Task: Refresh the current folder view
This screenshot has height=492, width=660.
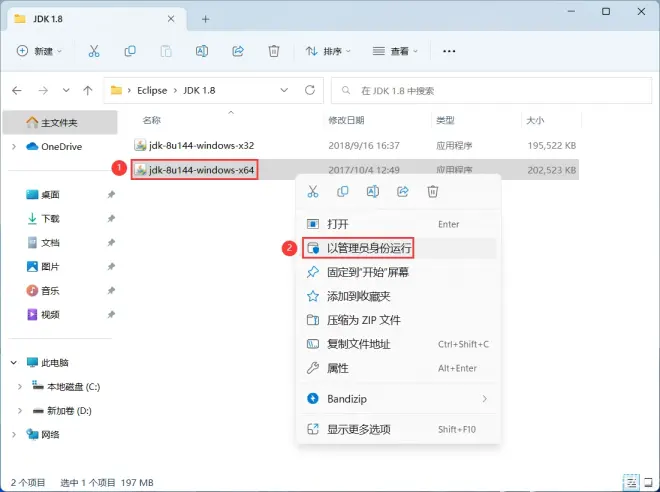Action: [x=310, y=90]
